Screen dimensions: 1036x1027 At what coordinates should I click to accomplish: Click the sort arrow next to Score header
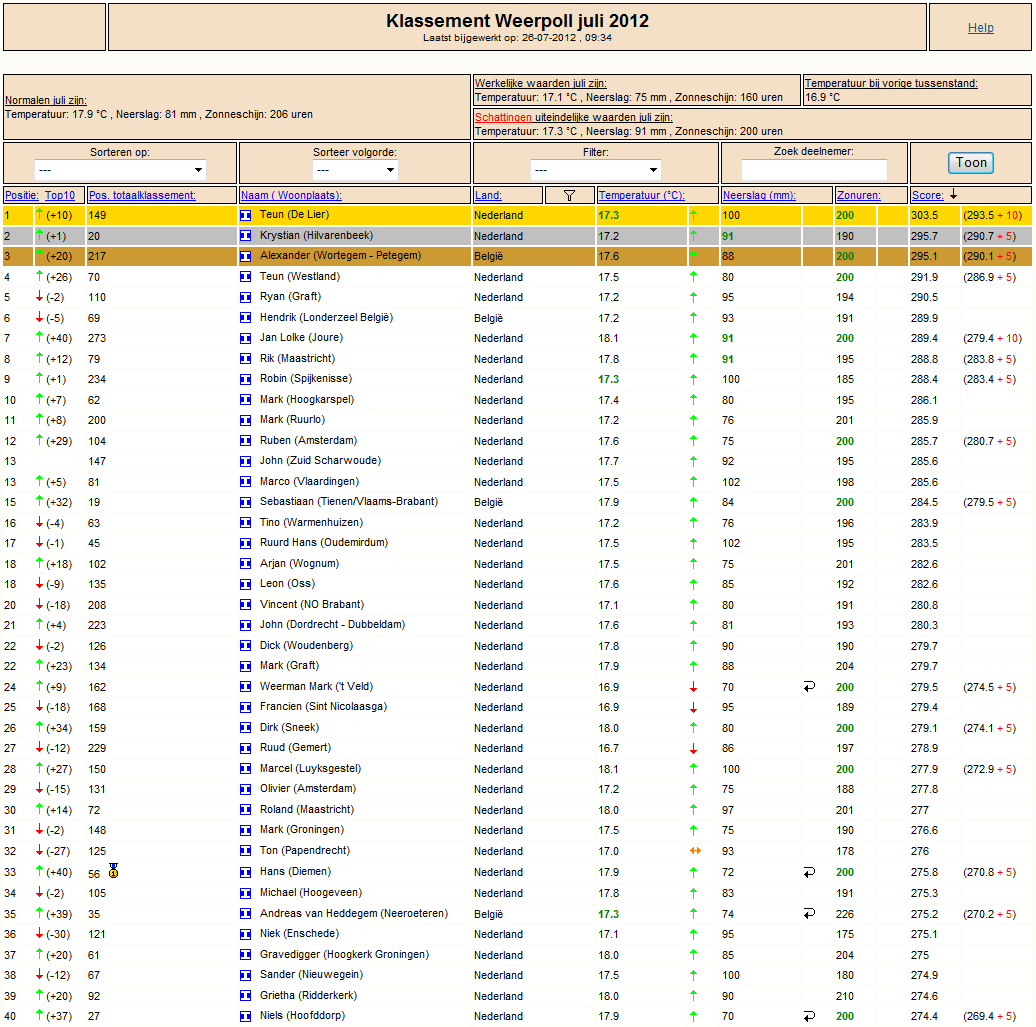953,194
